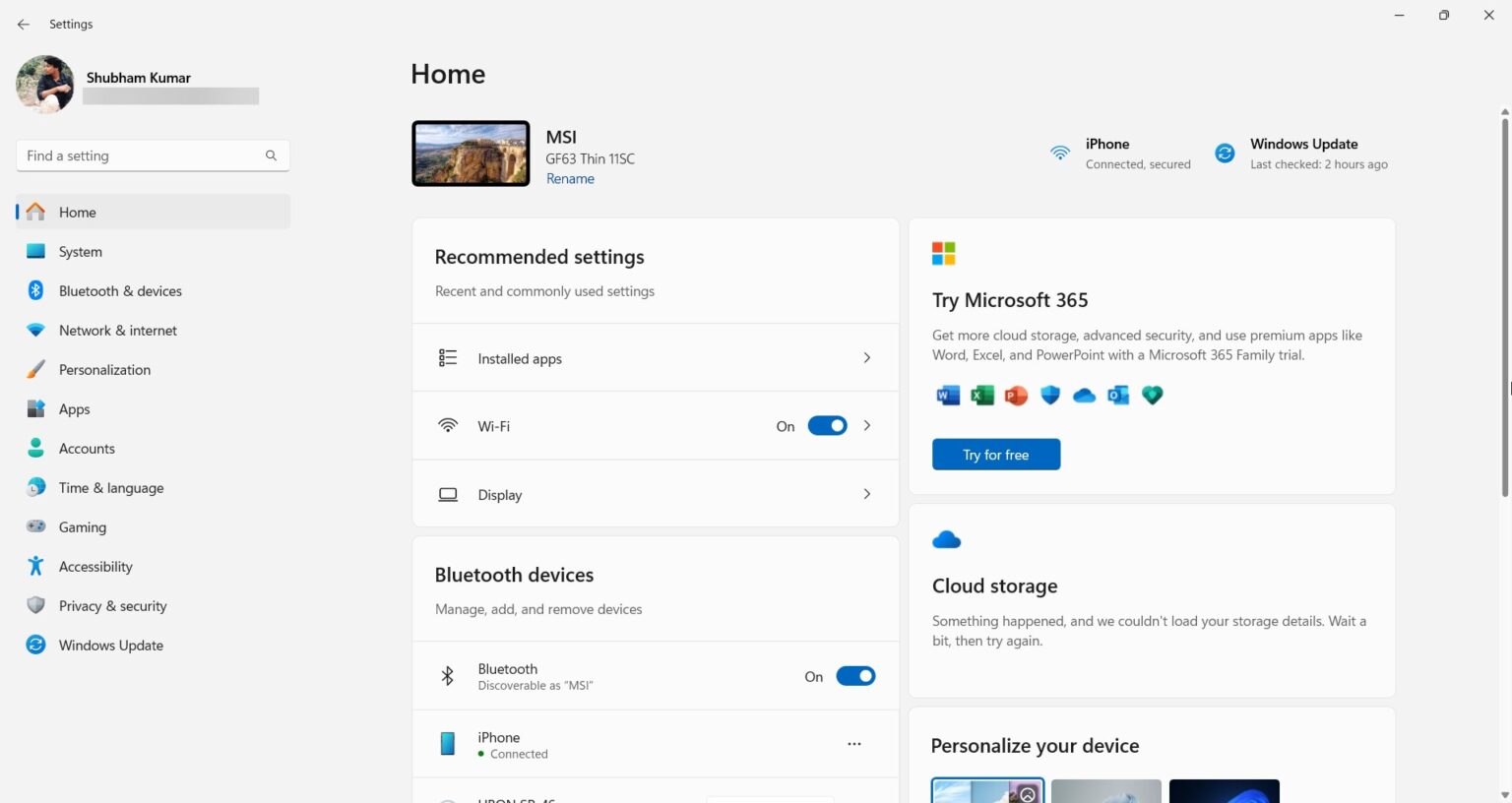Go to the Home menu item
The height and width of the screenshot is (803, 1512).
(78, 212)
